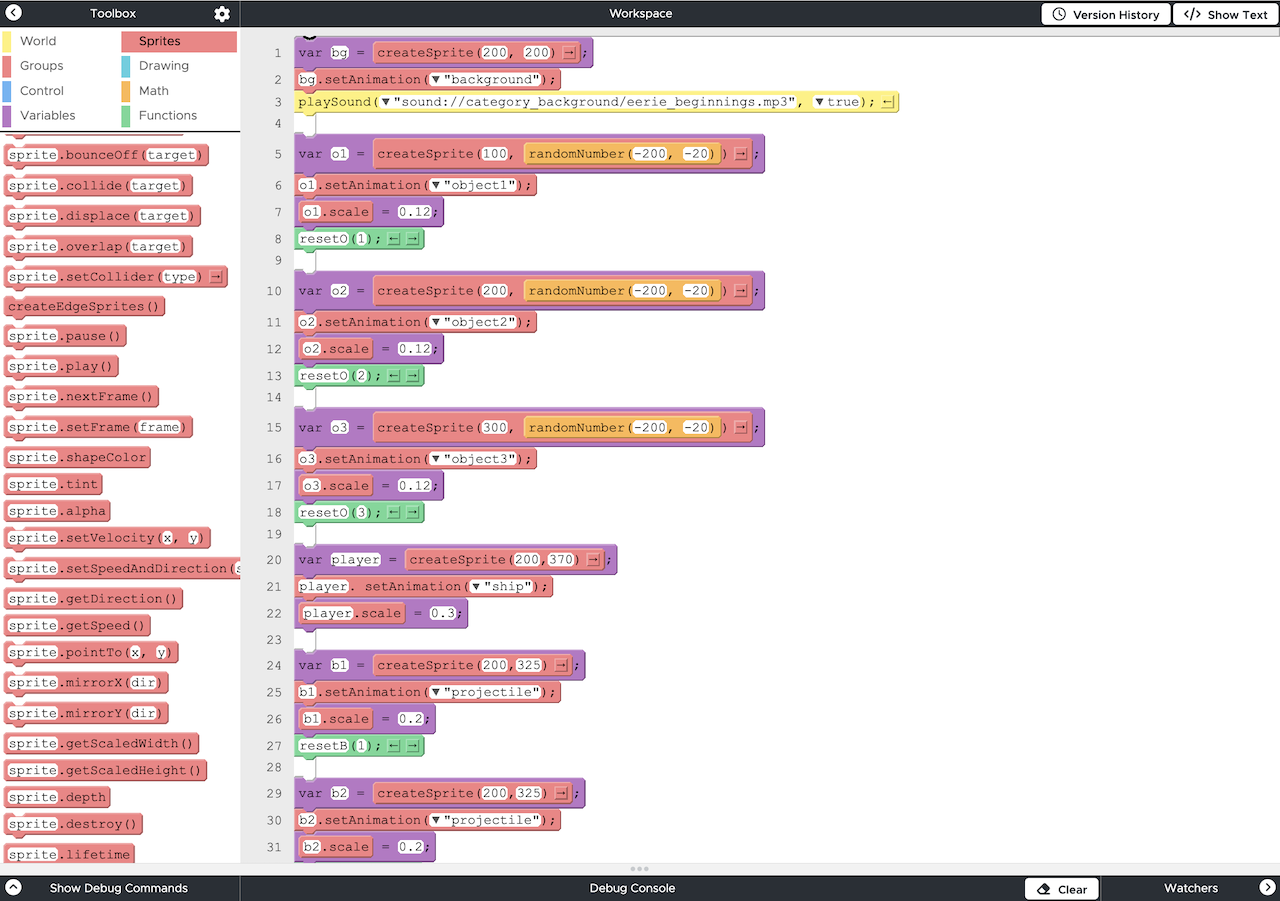Click the eraser icon on the Clear button
Image resolution: width=1280 pixels, height=901 pixels.
(1044, 889)
